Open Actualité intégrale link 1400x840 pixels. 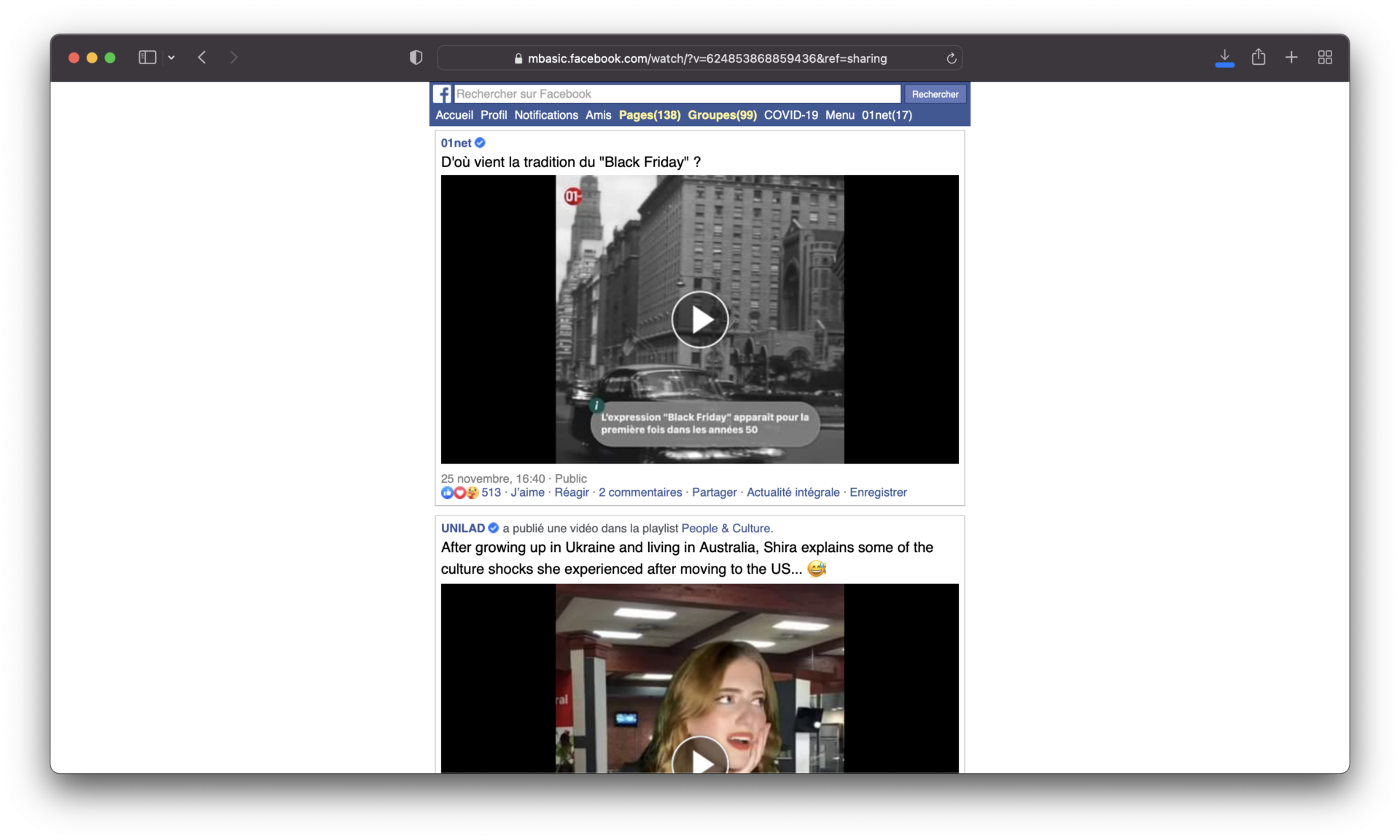[793, 492]
